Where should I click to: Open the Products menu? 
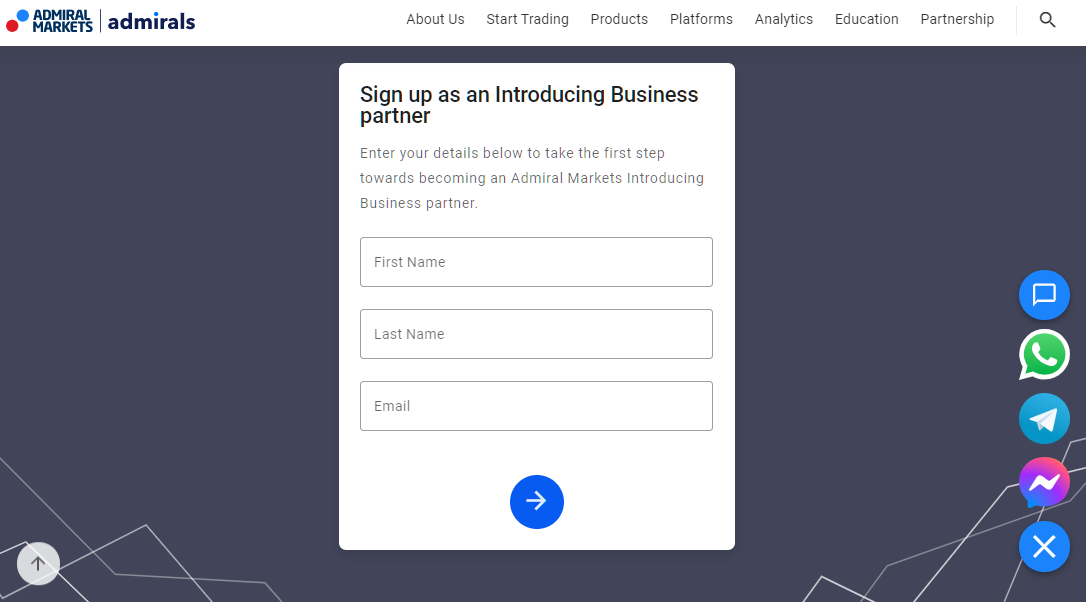click(x=619, y=19)
